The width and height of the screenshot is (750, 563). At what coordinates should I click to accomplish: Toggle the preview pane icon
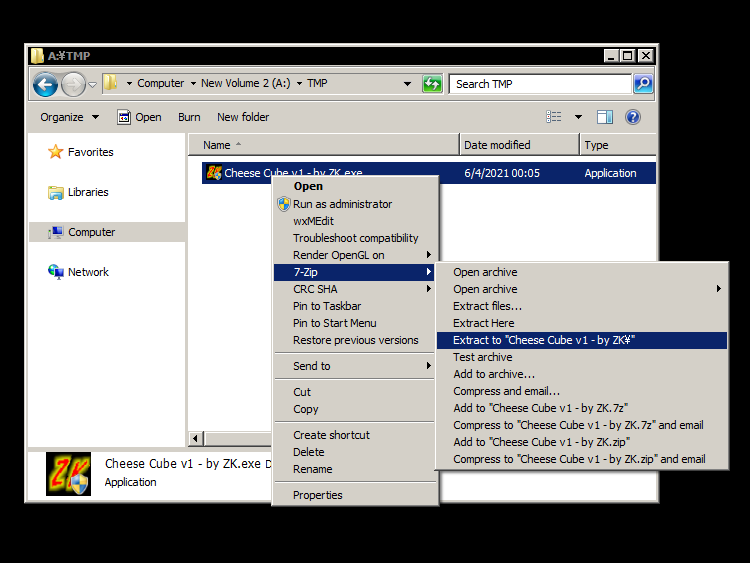(x=605, y=117)
